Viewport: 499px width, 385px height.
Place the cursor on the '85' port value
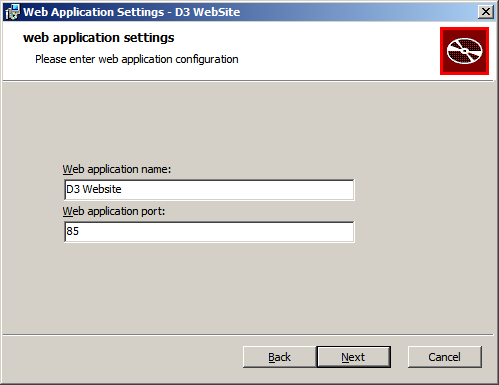pos(73,231)
